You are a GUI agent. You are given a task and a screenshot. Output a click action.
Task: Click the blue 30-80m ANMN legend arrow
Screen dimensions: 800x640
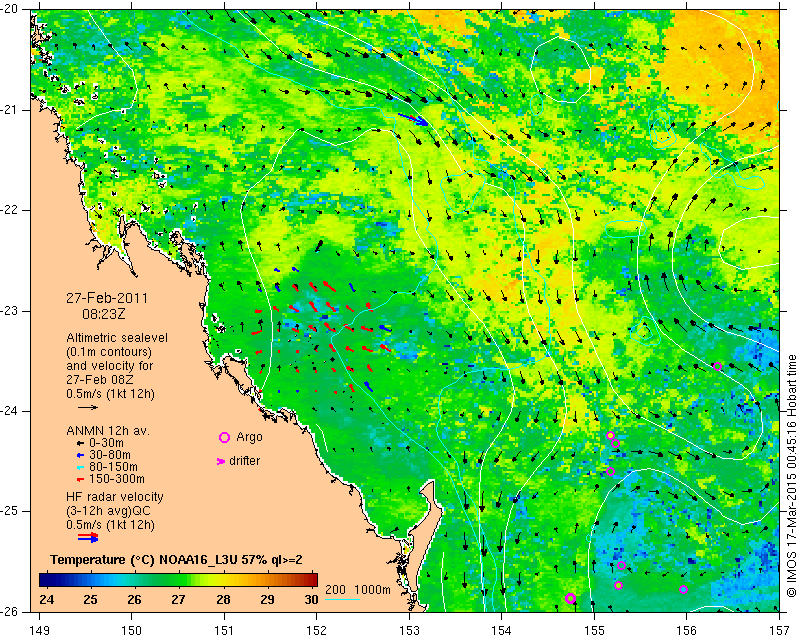point(80,455)
